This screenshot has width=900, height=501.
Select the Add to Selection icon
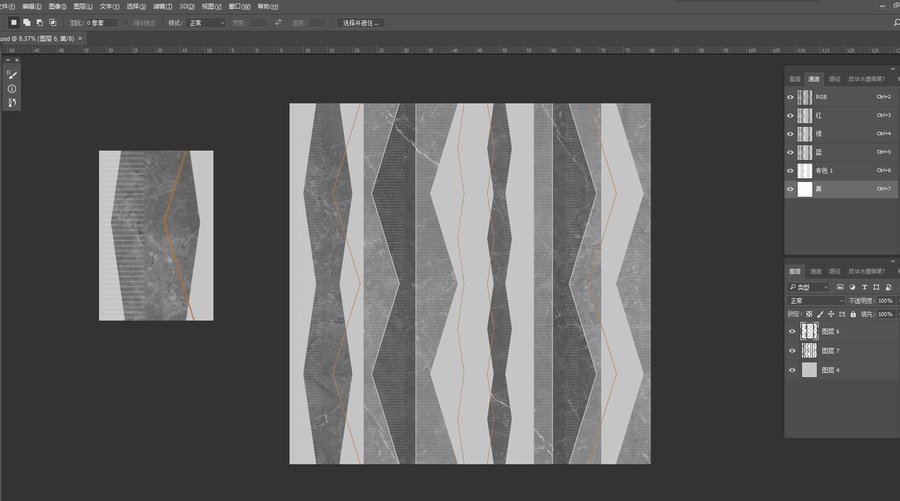coord(27,22)
